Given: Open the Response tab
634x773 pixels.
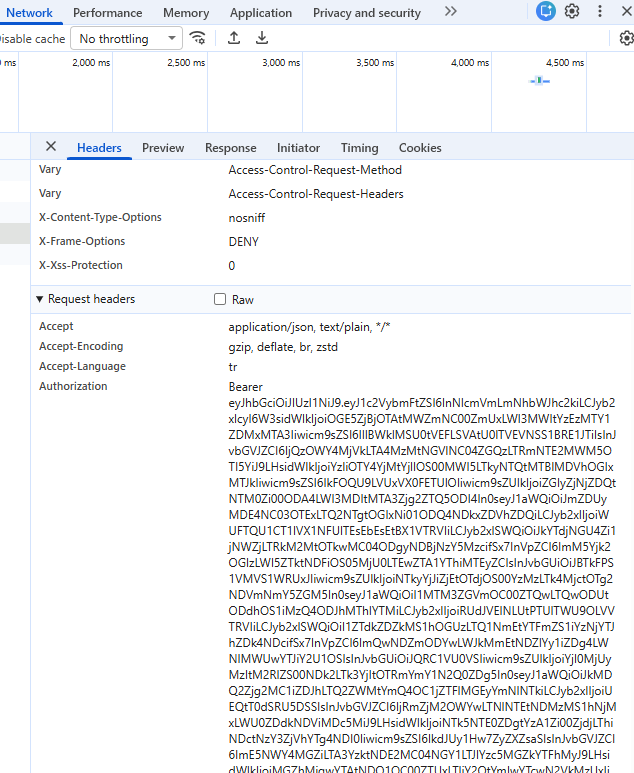Looking at the screenshot, I should (x=230, y=148).
